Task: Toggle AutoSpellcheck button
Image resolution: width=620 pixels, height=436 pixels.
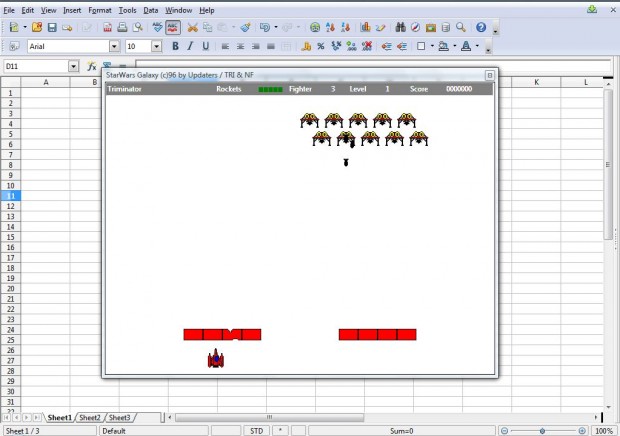Action: pyautogui.click(x=173, y=27)
